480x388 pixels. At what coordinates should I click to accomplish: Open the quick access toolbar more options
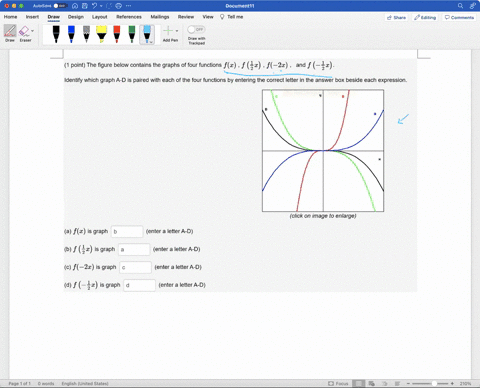129,6
